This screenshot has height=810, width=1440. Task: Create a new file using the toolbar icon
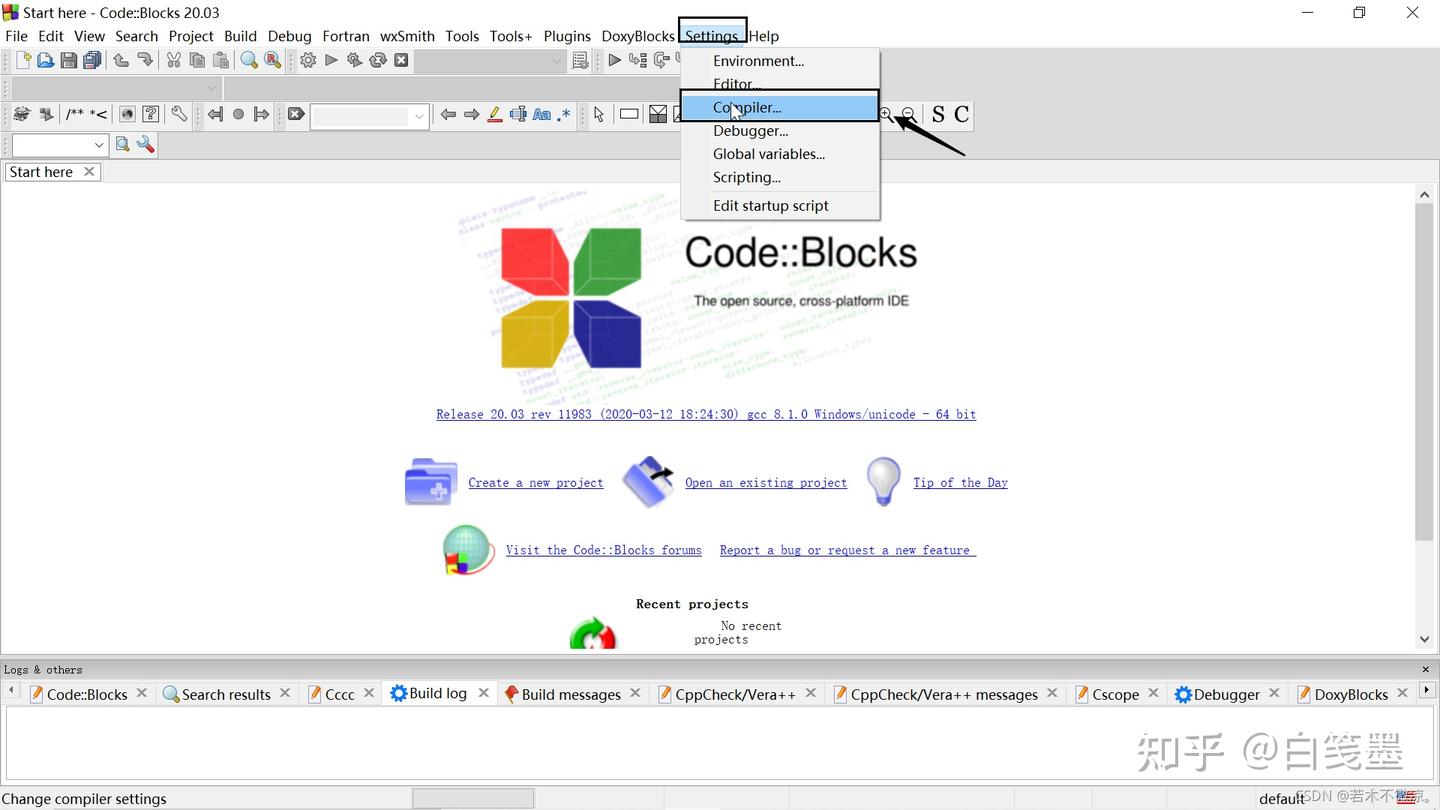tap(22, 60)
